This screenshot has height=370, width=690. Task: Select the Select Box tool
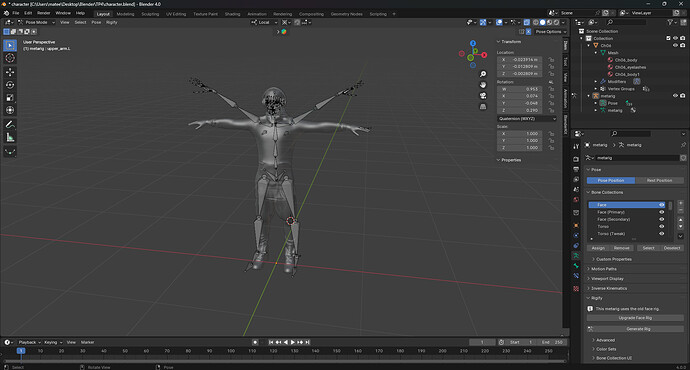[x=10, y=45]
